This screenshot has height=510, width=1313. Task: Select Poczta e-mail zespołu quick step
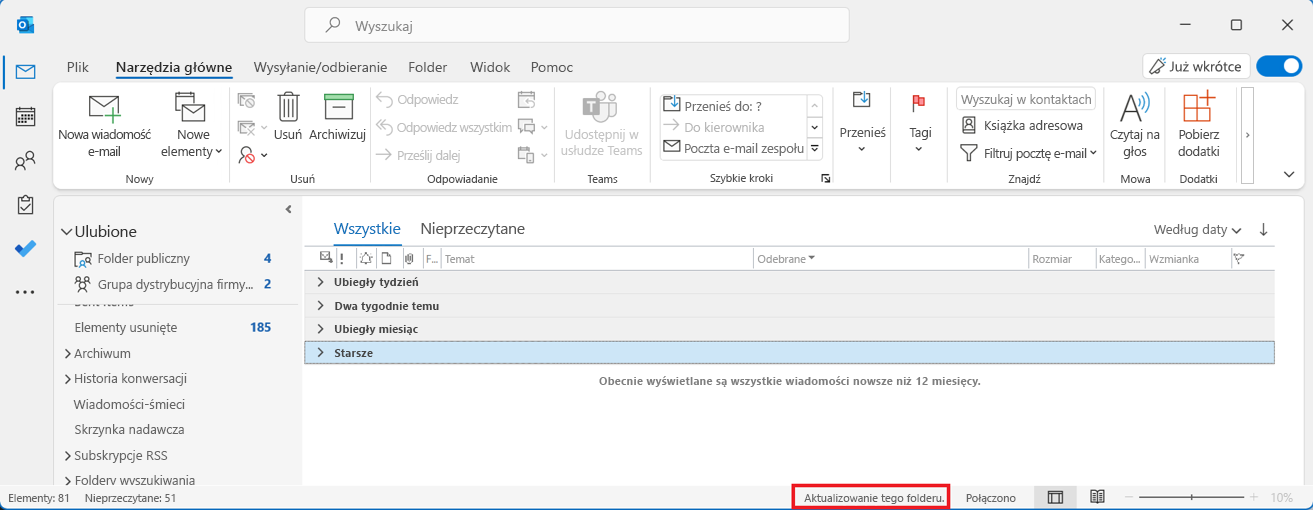(732, 148)
